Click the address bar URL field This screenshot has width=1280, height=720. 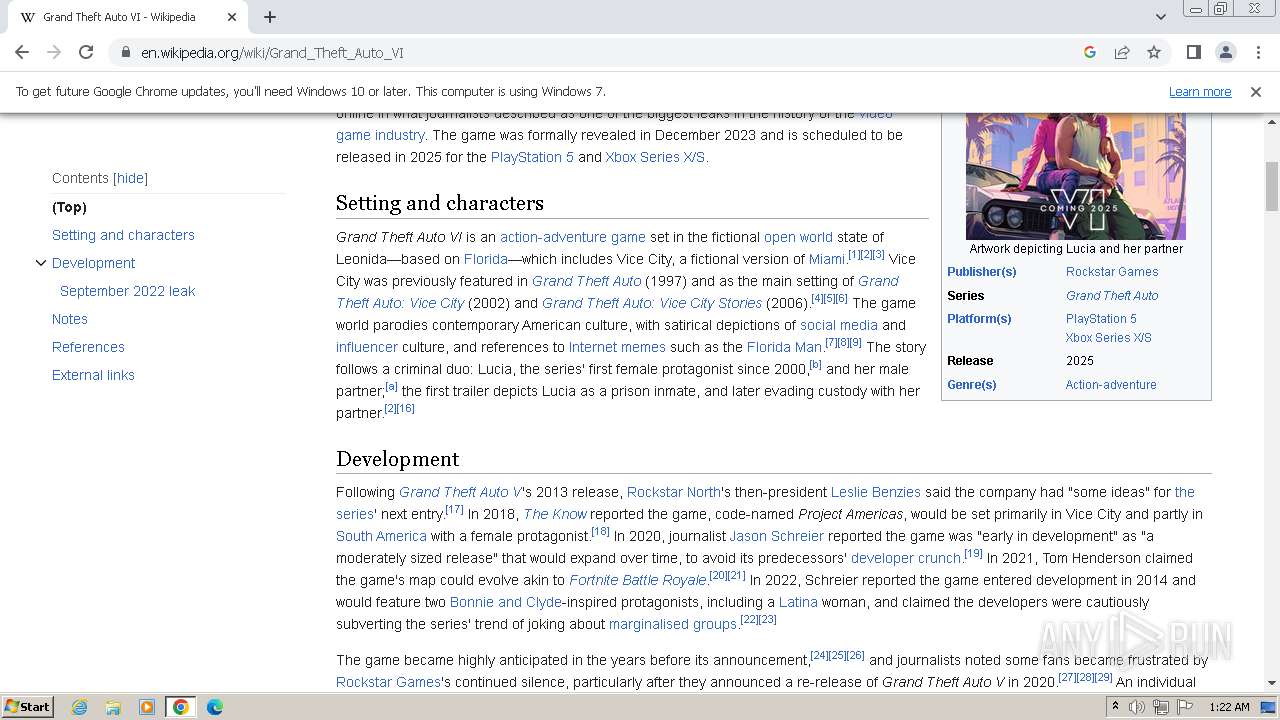point(600,53)
